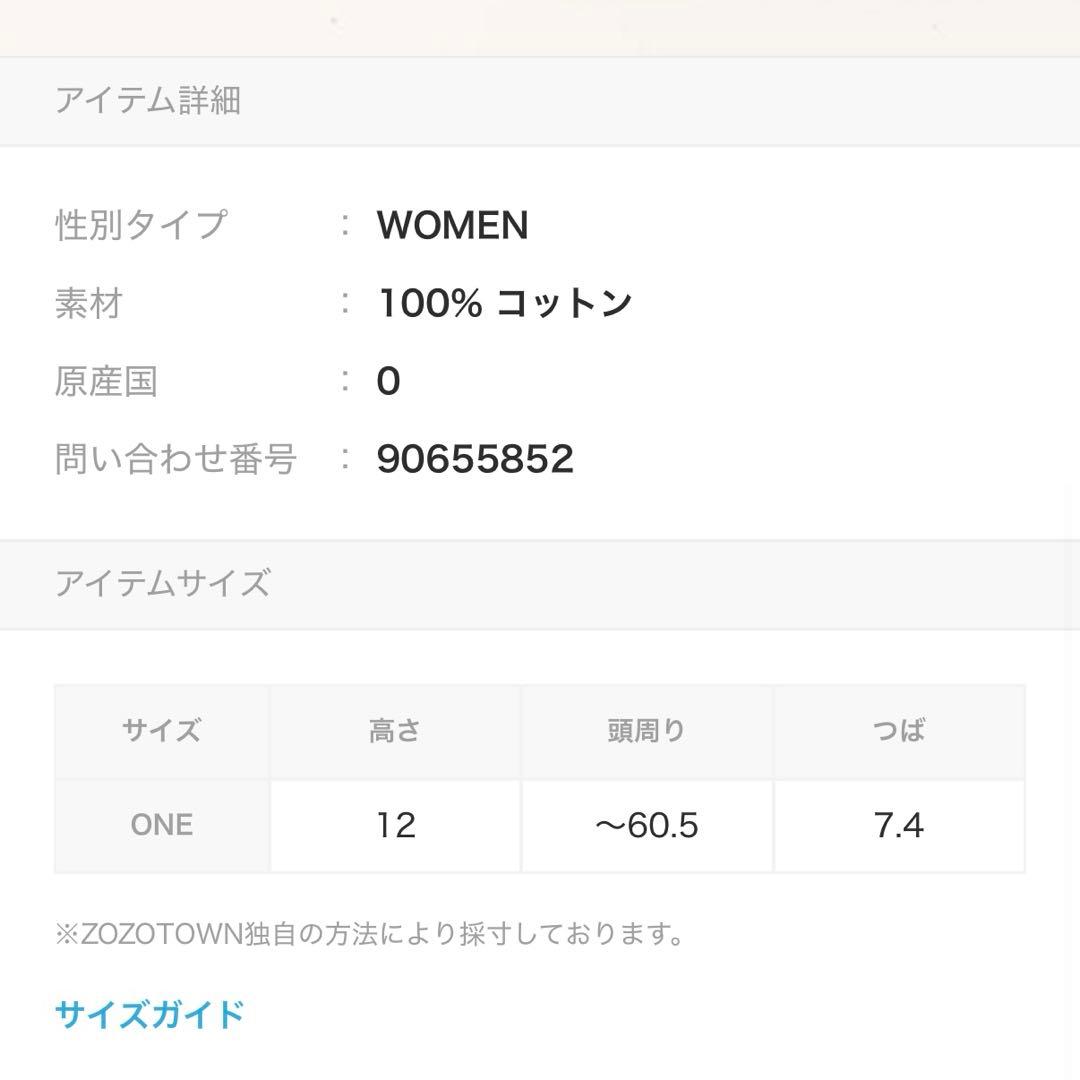Click the 頭周り table column header
The image size is (1080, 1080).
[x=646, y=730]
